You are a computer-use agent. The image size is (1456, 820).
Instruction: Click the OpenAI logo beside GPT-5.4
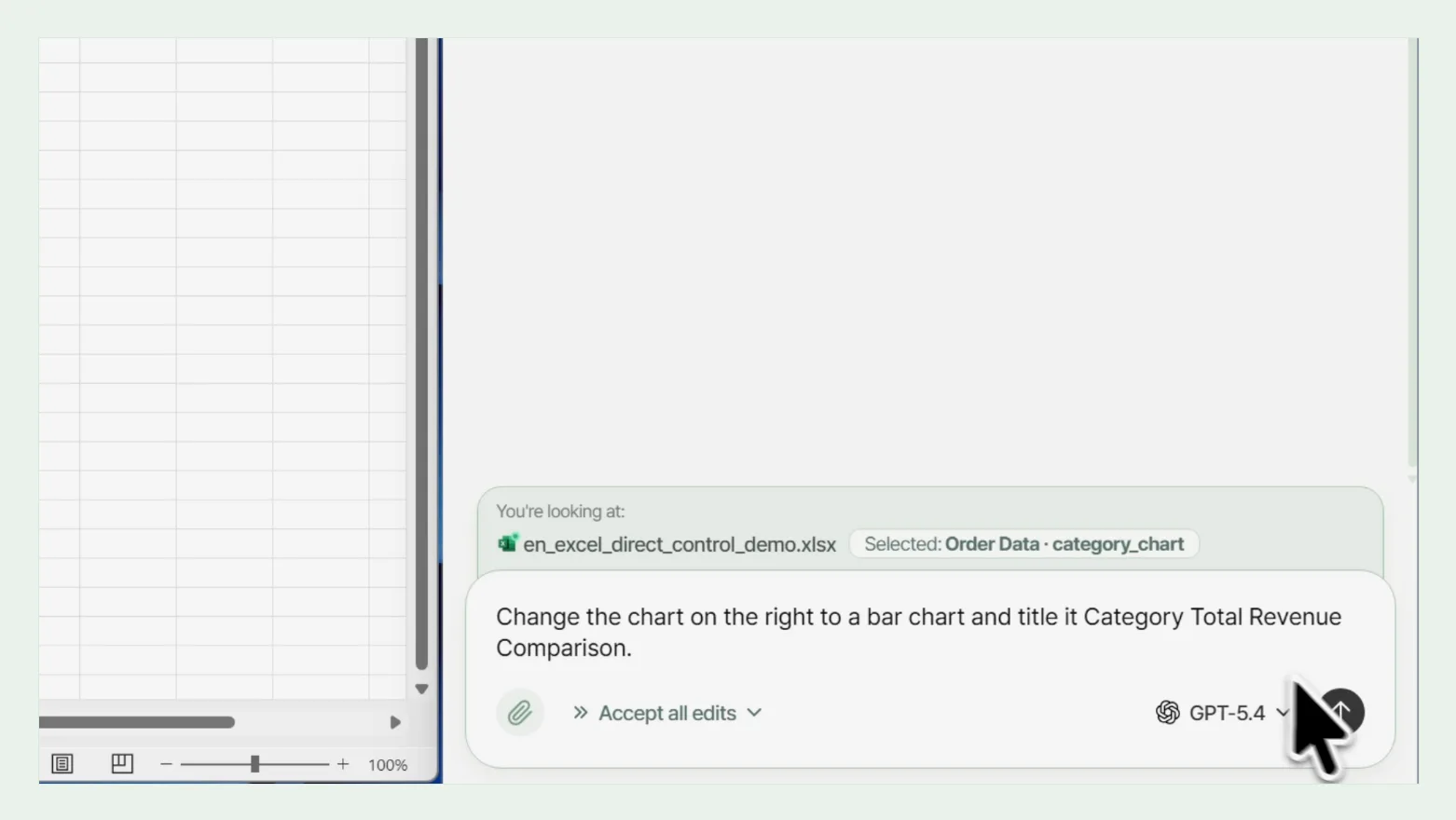[1167, 713]
